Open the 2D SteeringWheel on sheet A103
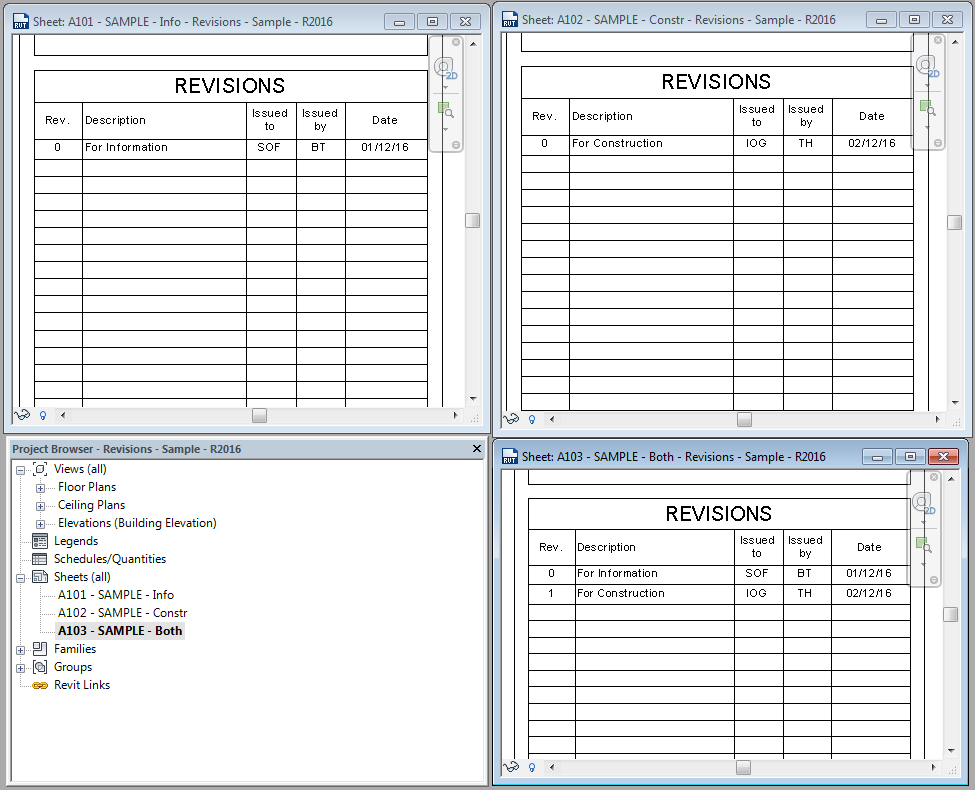The image size is (975, 790). (921, 502)
